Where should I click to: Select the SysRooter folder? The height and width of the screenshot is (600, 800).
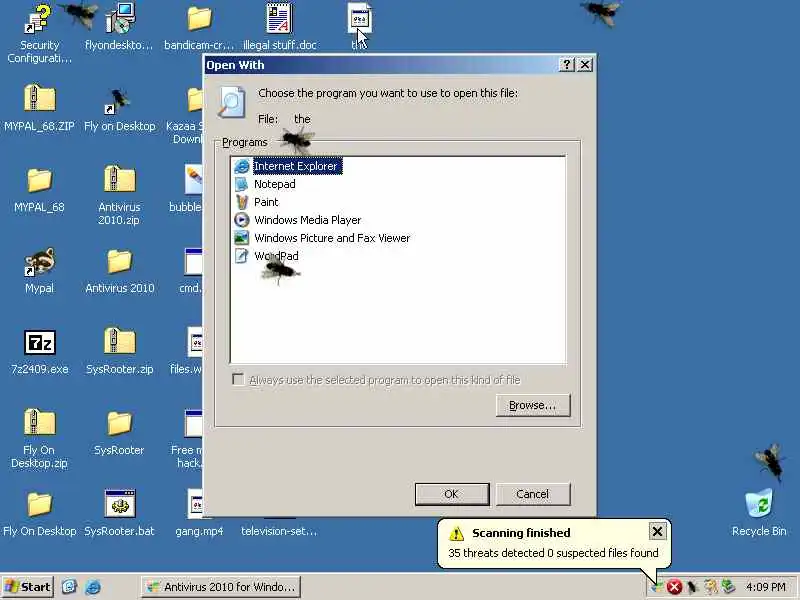(119, 433)
